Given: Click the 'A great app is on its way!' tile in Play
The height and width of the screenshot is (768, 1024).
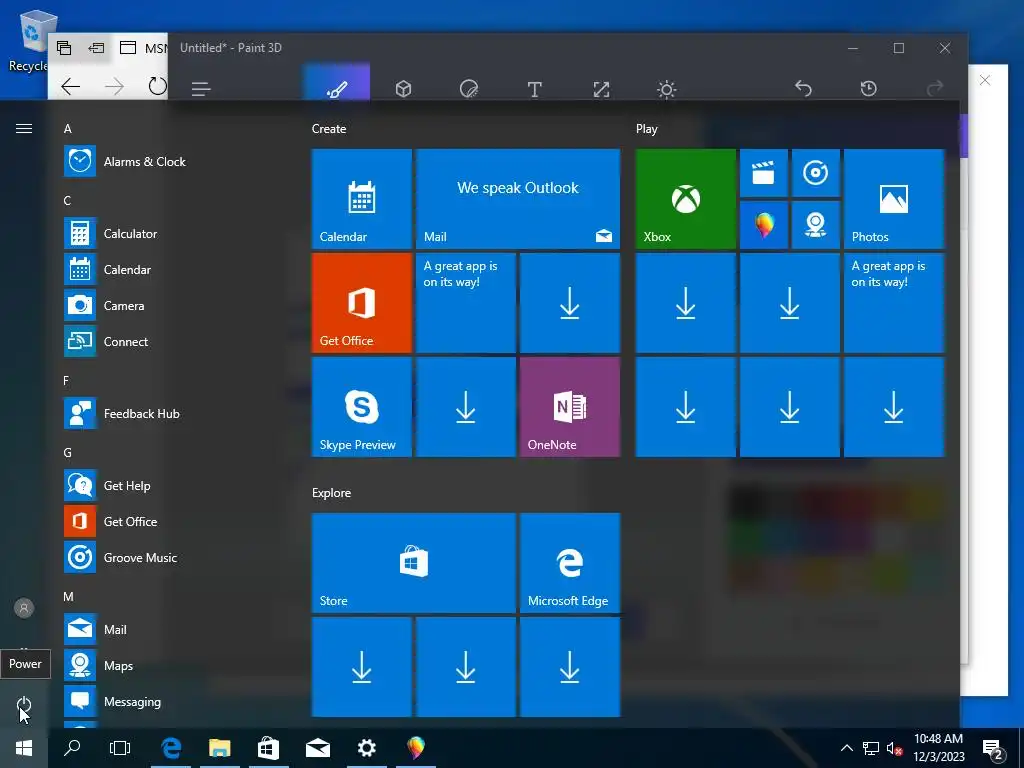Looking at the screenshot, I should pos(894,303).
